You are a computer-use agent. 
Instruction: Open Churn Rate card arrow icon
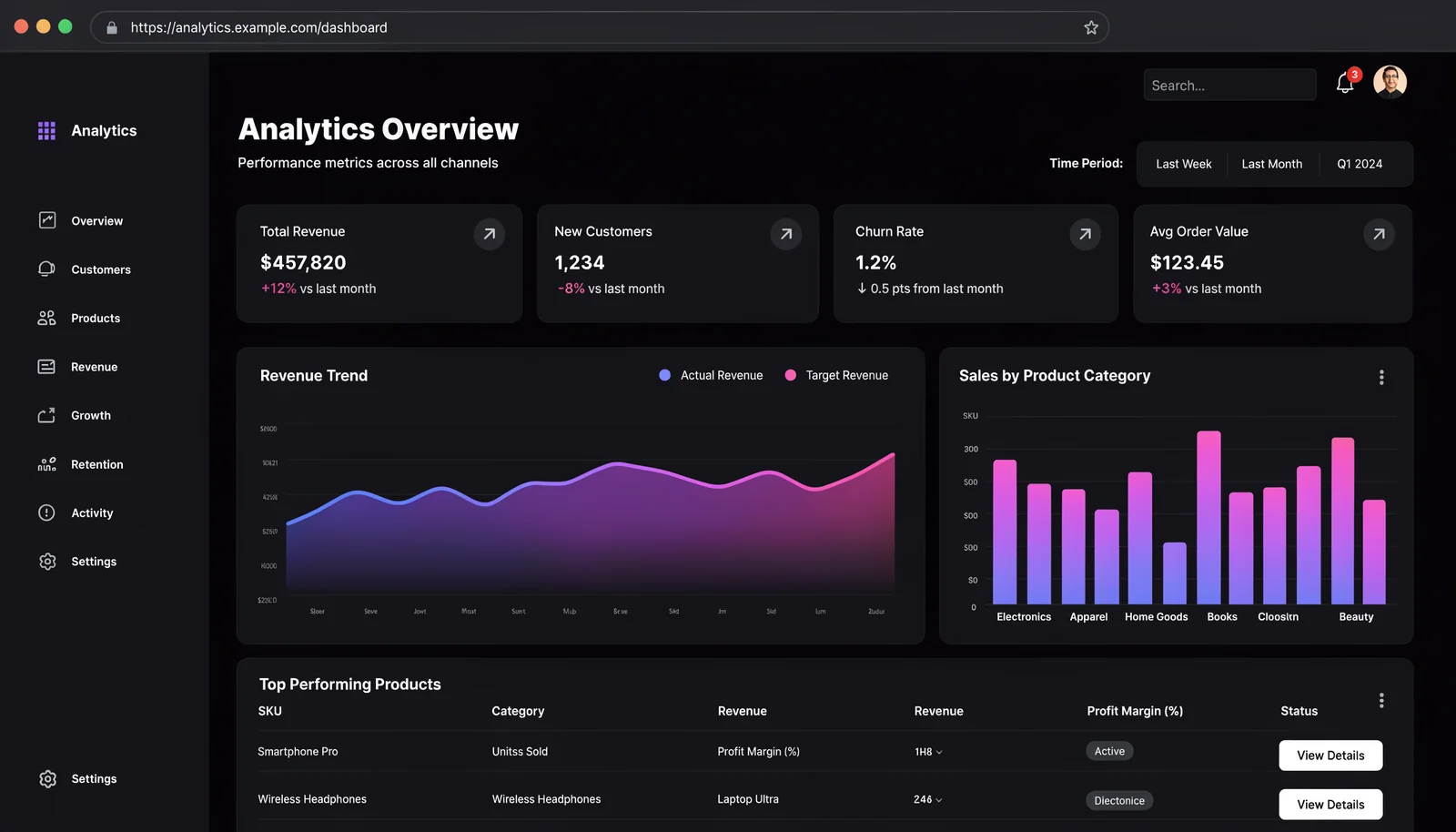pyautogui.click(x=1085, y=234)
